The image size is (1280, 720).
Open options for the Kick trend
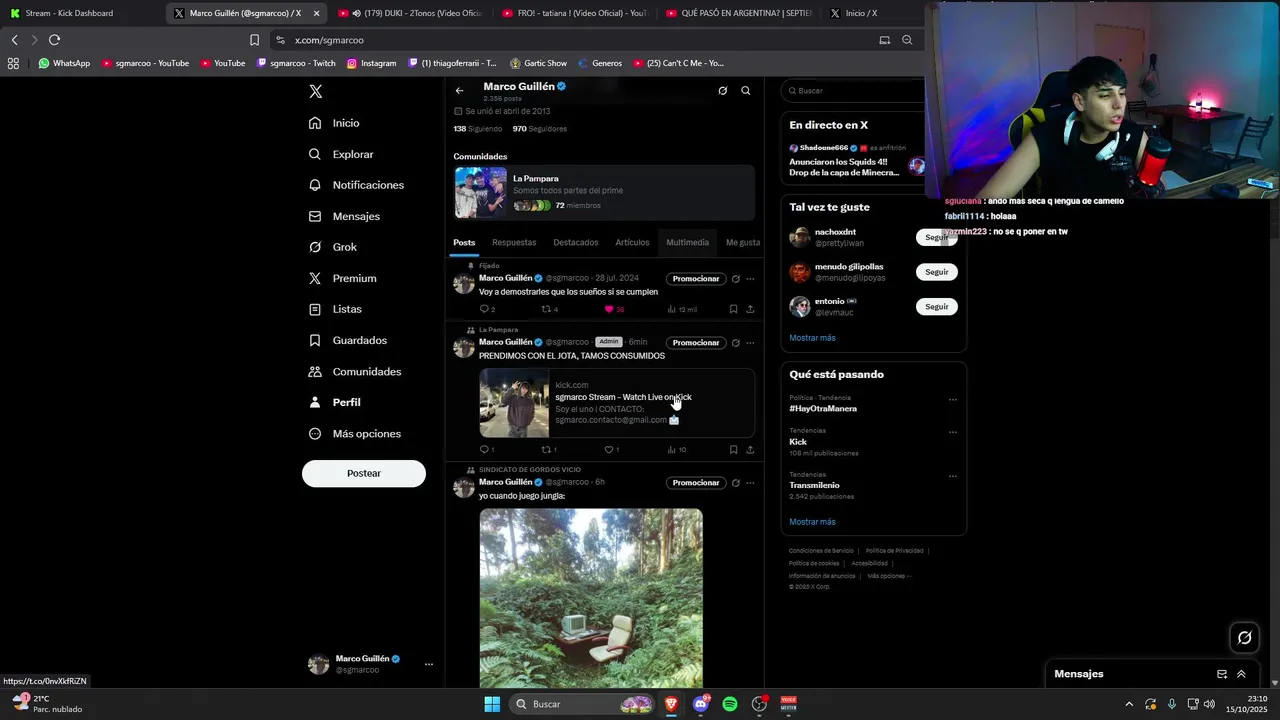click(x=952, y=432)
